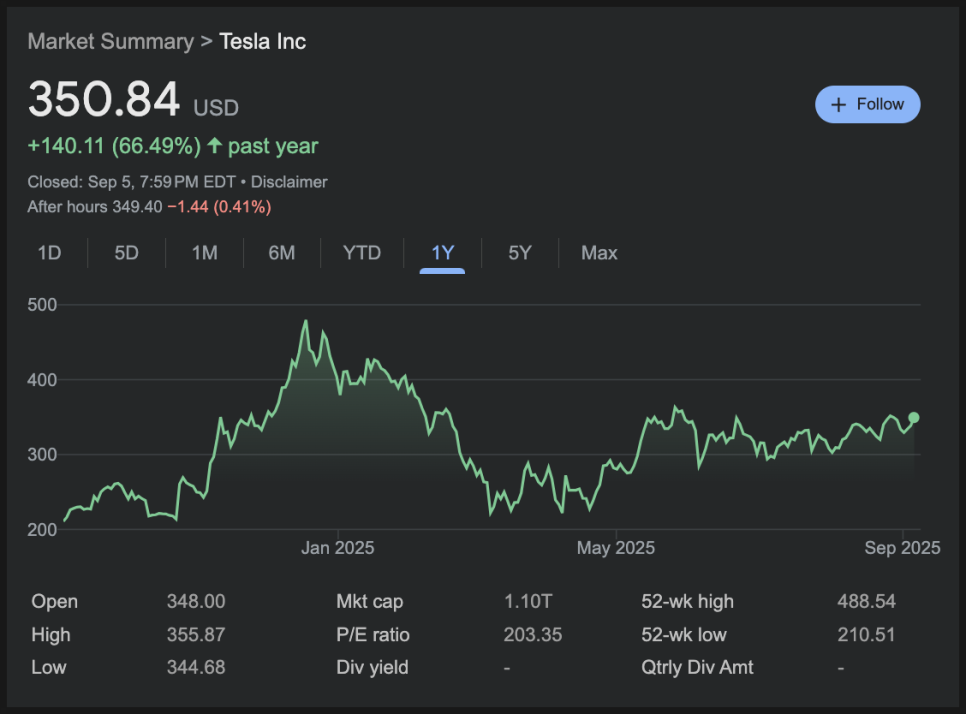
Task: Click the May 2025 axis label
Action: [x=616, y=548]
